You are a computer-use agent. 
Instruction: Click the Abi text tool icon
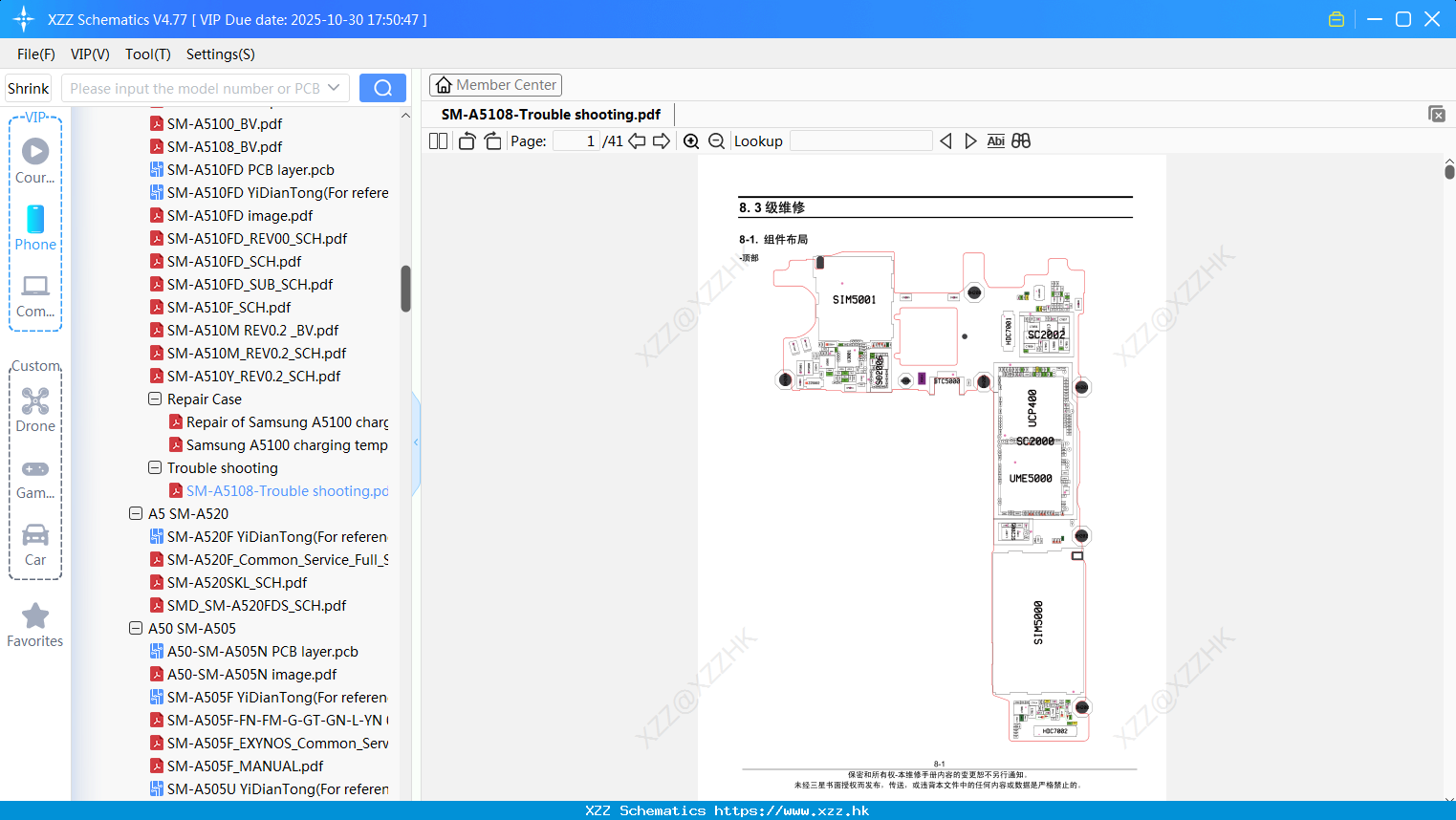(x=995, y=140)
